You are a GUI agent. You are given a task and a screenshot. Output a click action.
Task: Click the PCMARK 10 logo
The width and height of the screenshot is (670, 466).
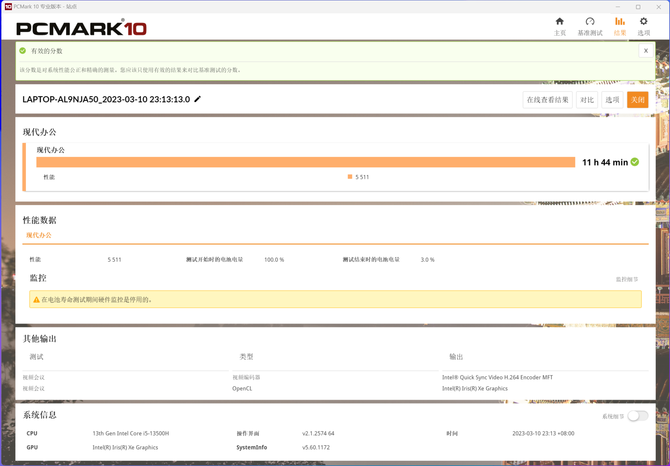pyautogui.click(x=81, y=28)
